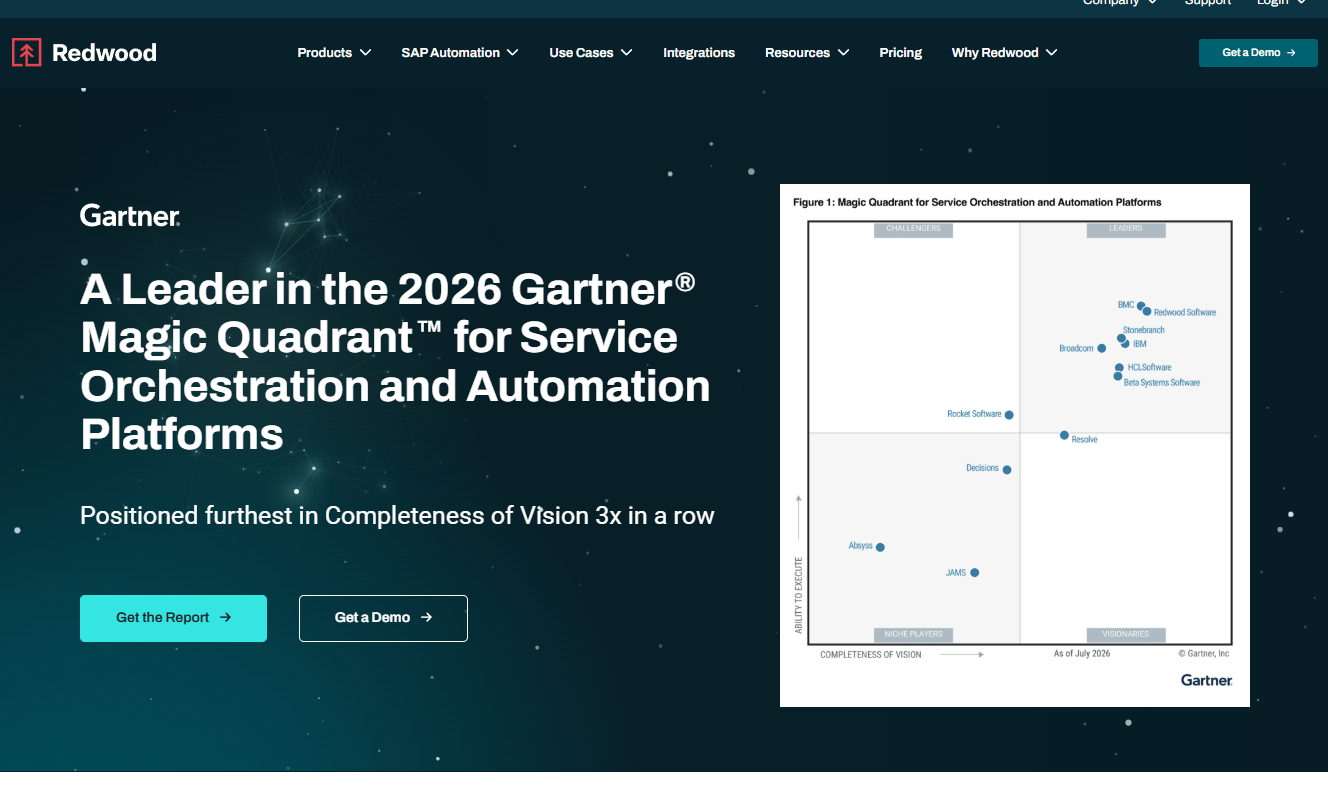Image resolution: width=1328 pixels, height=802 pixels.
Task: Click the Gartner logo above the headline
Action: pyautogui.click(x=130, y=215)
